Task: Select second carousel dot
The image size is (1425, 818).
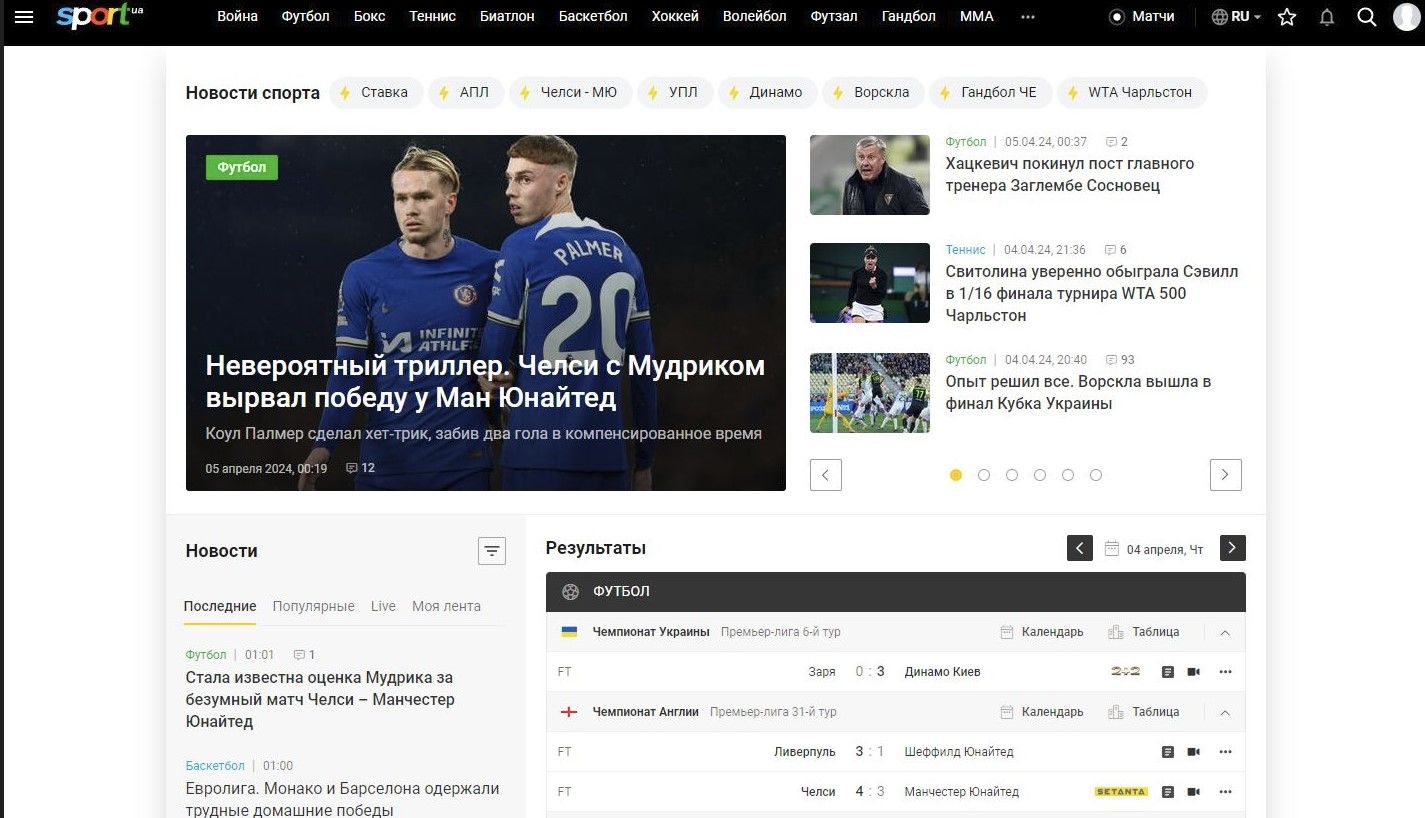Action: click(x=984, y=475)
